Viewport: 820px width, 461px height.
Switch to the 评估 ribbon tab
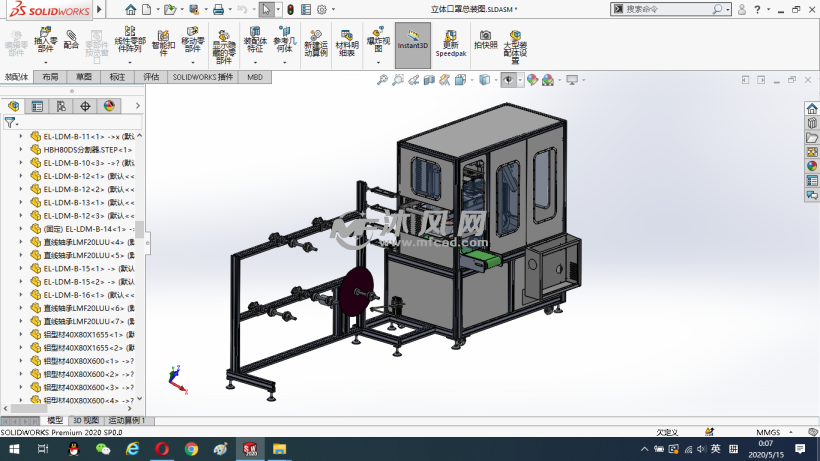click(151, 76)
